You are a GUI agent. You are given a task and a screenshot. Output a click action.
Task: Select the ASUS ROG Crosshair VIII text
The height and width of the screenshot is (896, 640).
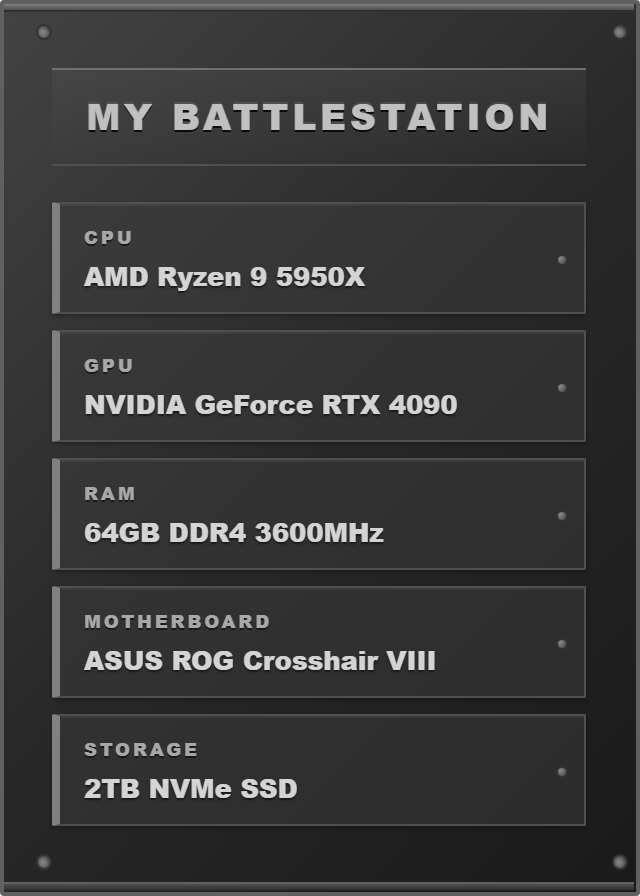[x=259, y=661]
